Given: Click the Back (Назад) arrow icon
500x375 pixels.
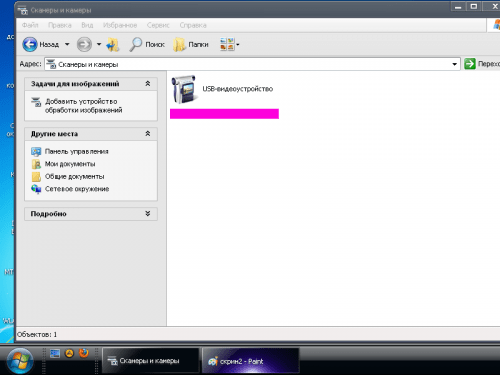Looking at the screenshot, I should [30, 44].
